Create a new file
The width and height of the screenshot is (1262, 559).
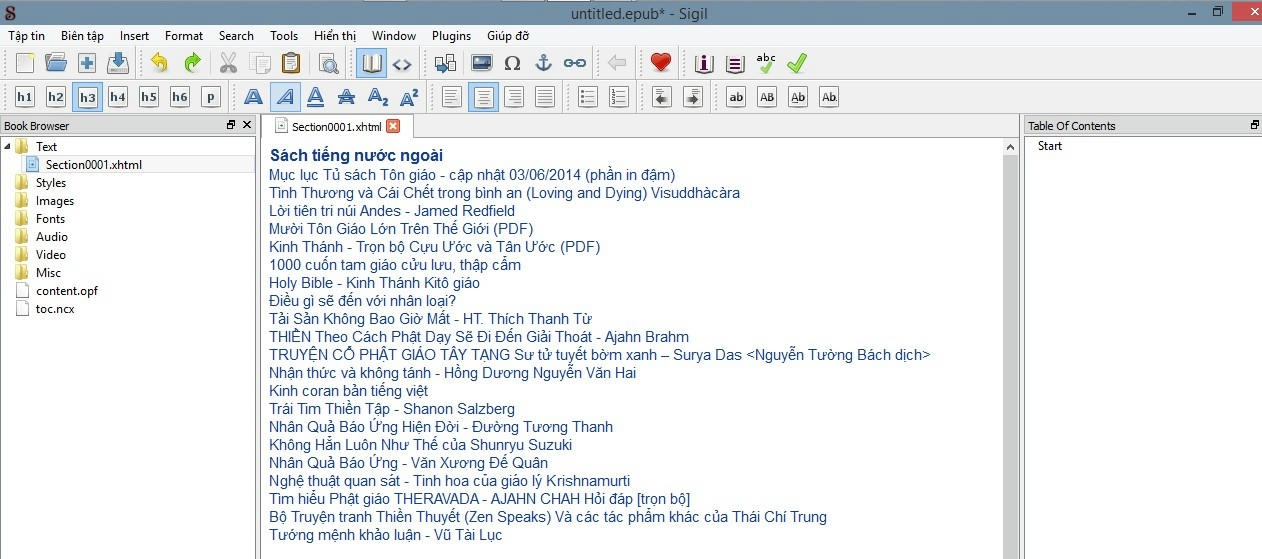25,63
